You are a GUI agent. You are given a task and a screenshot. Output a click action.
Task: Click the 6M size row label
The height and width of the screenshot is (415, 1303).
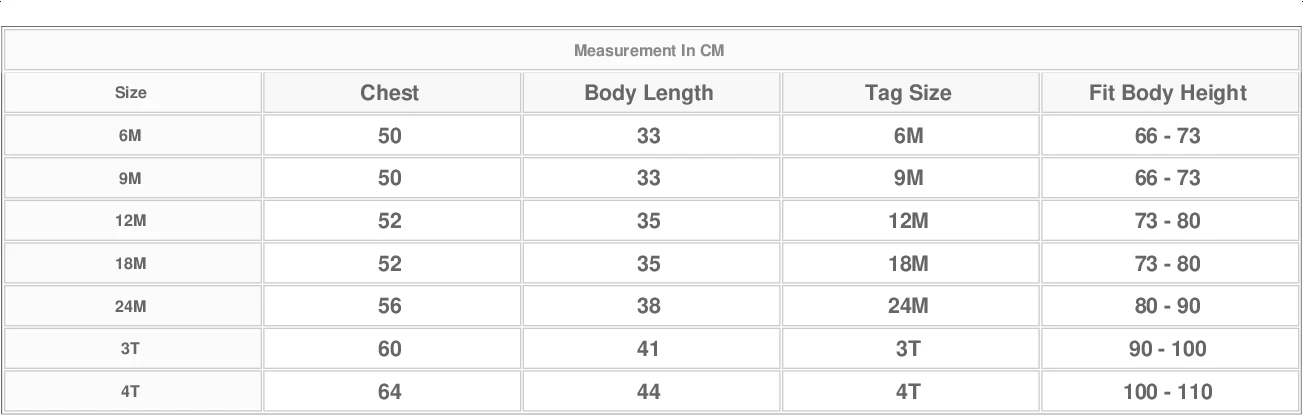point(131,136)
